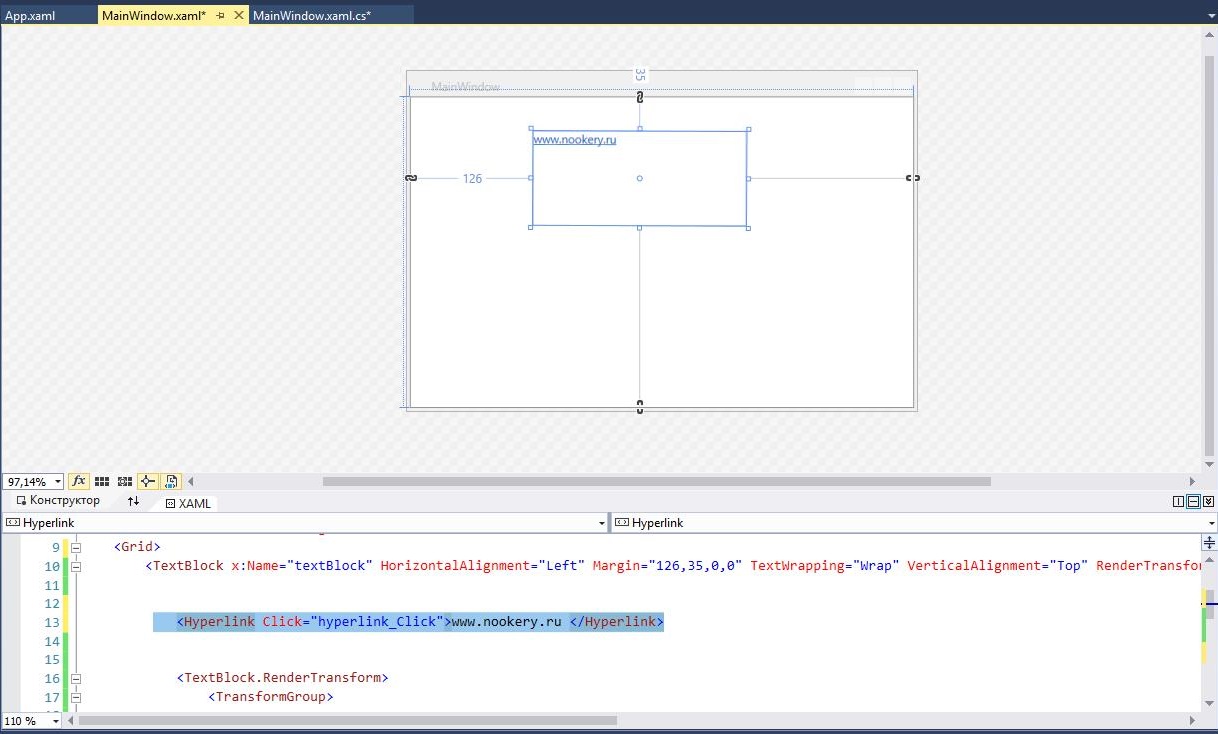The image size is (1218, 734).
Task: Click the x:Name="textBlock" attribute text
Action: coord(302,566)
